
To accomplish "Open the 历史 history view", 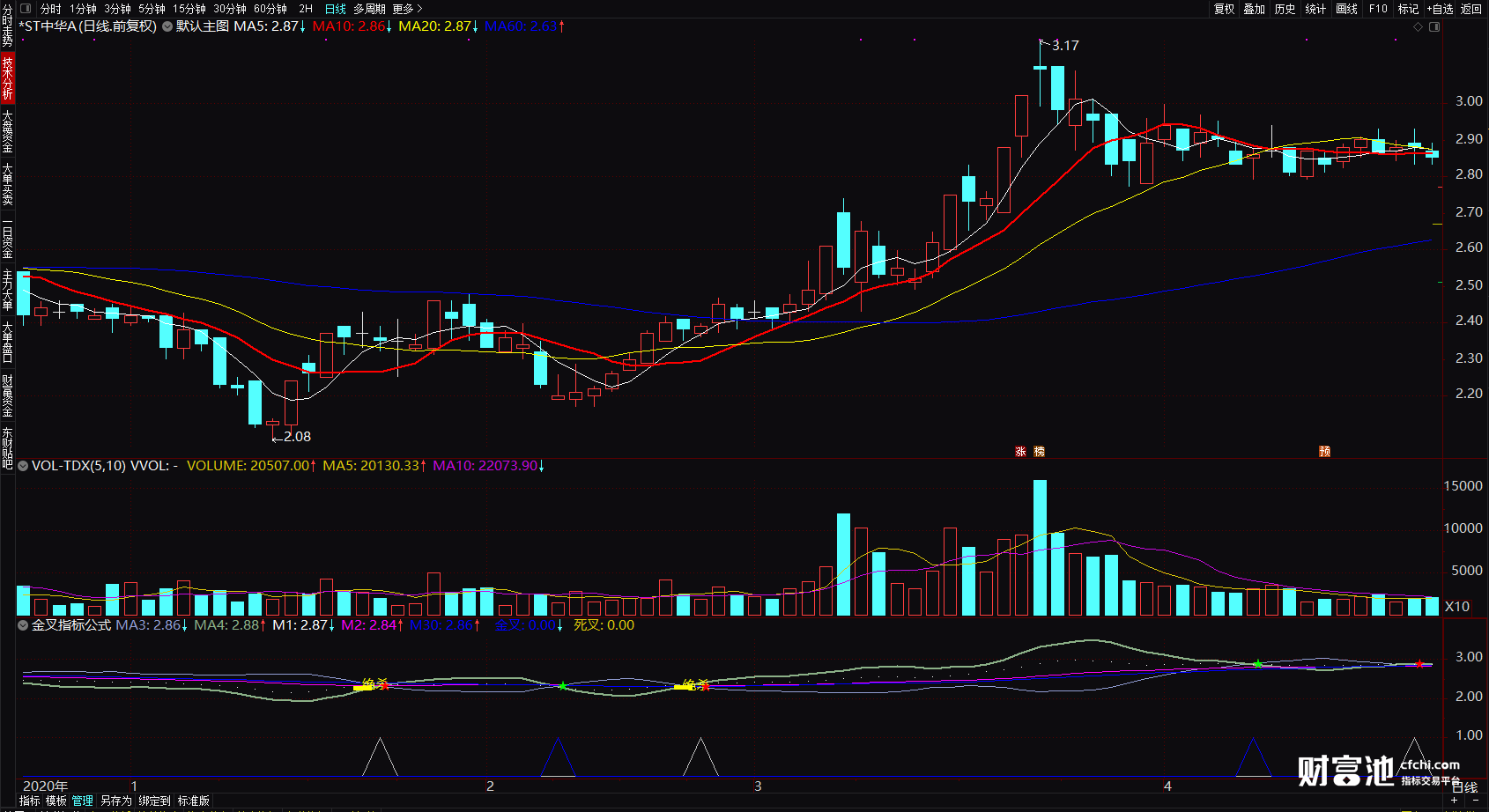I will 1285,9.
